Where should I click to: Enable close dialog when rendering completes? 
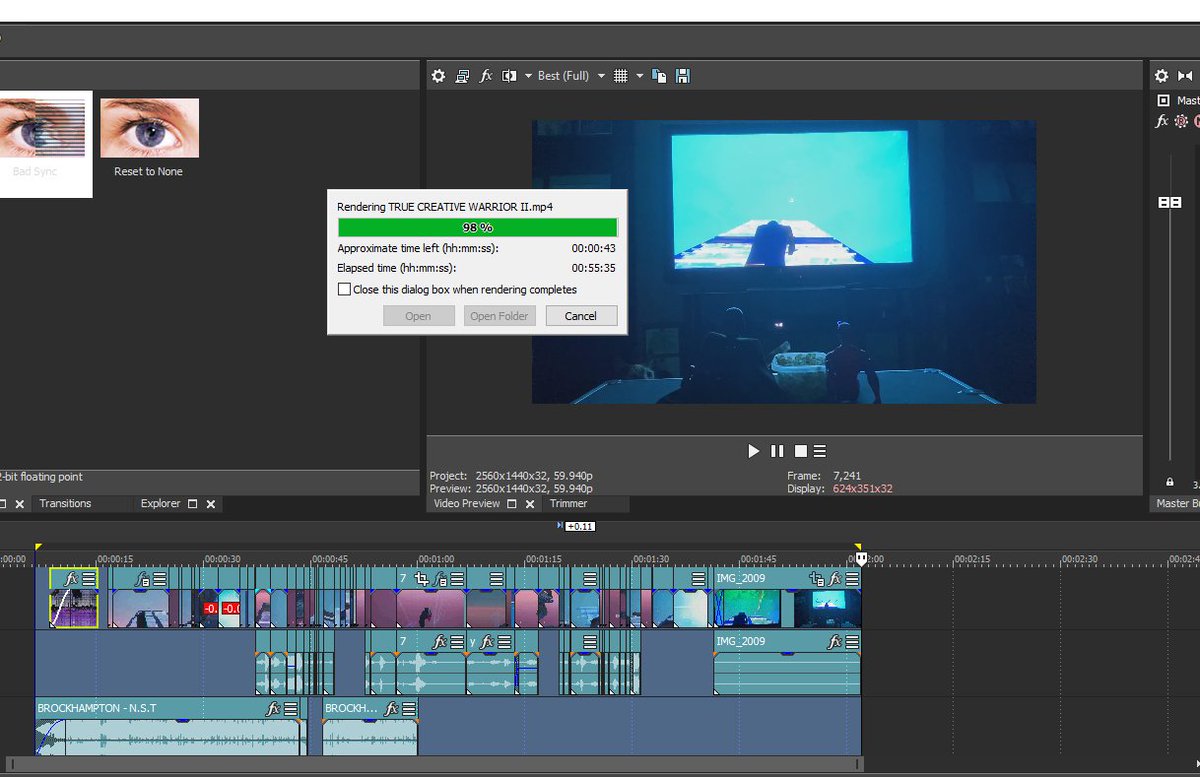point(345,289)
